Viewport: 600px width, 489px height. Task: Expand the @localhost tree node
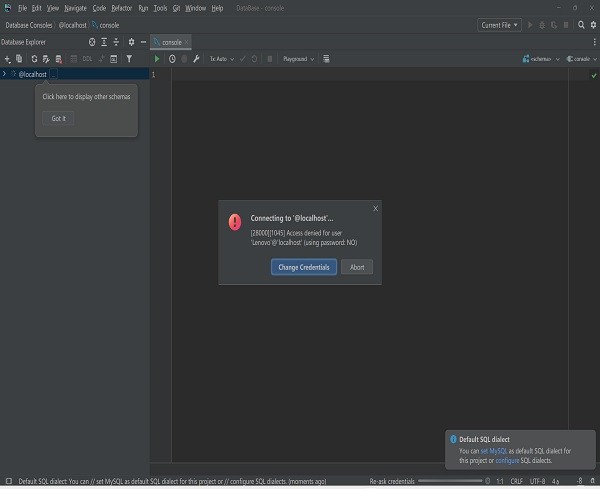click(x=5, y=74)
